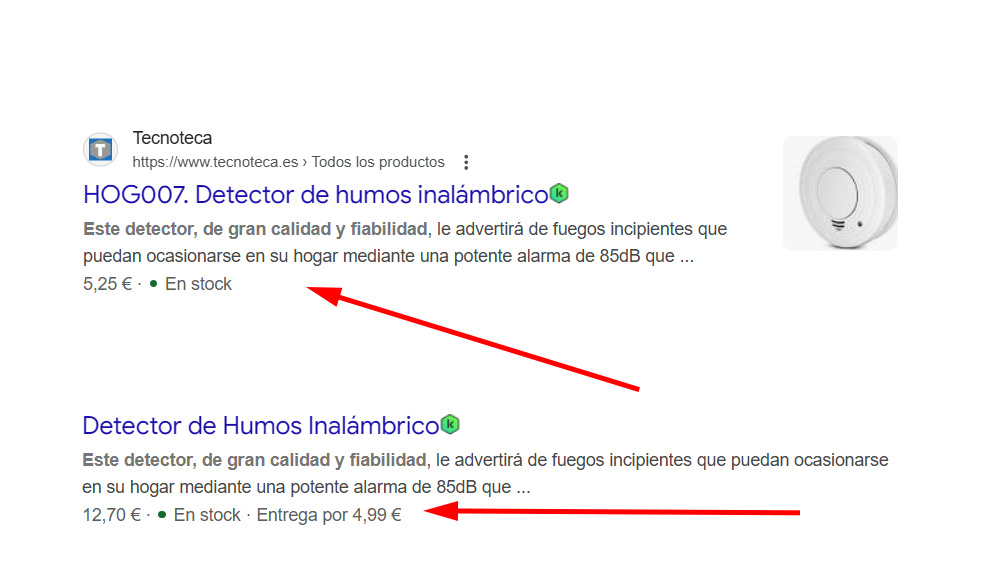Click the https://www.tecnoteca.es URL text
1004x564 pixels.
tap(215, 162)
